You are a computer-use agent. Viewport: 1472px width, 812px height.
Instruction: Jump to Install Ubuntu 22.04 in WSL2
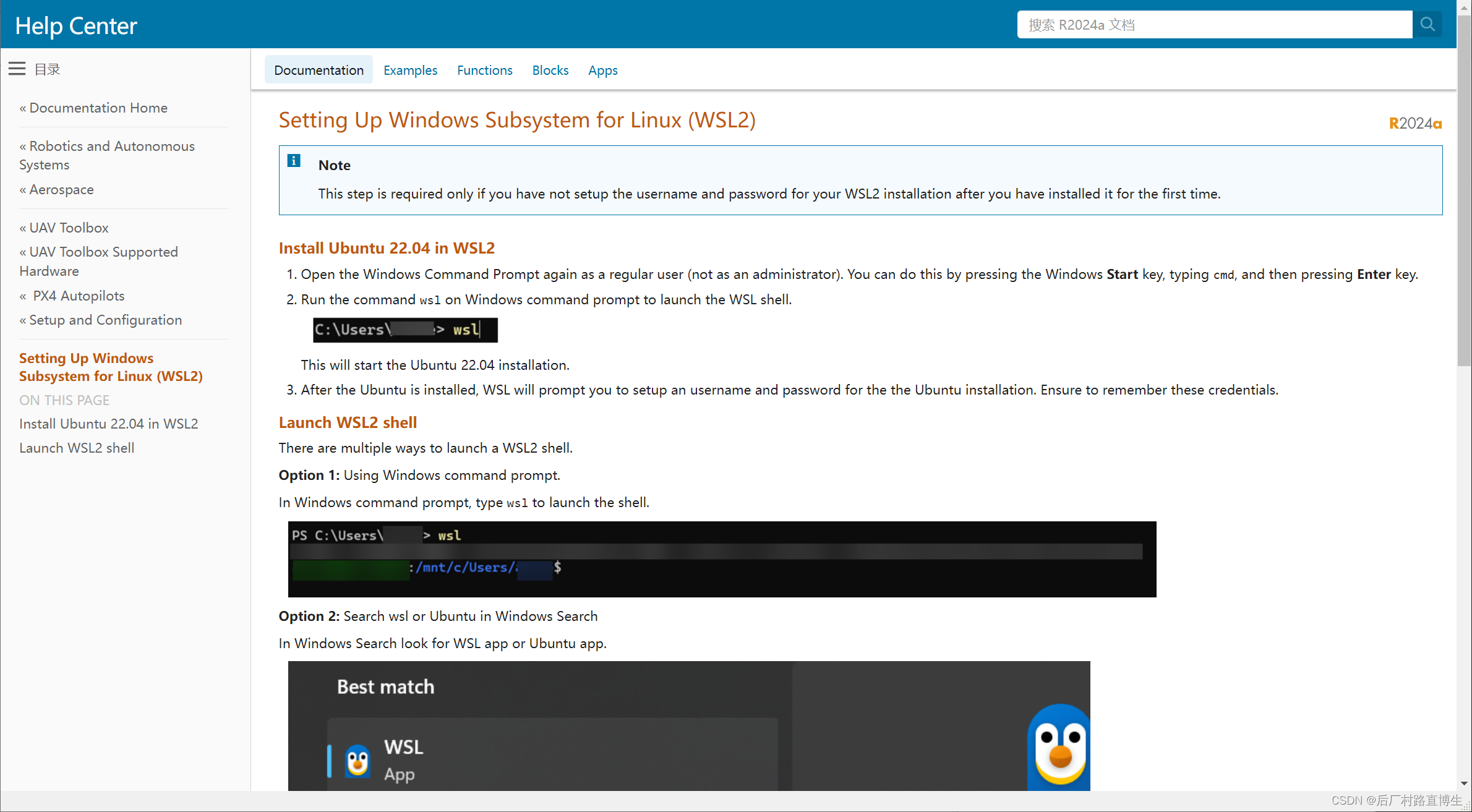(109, 424)
